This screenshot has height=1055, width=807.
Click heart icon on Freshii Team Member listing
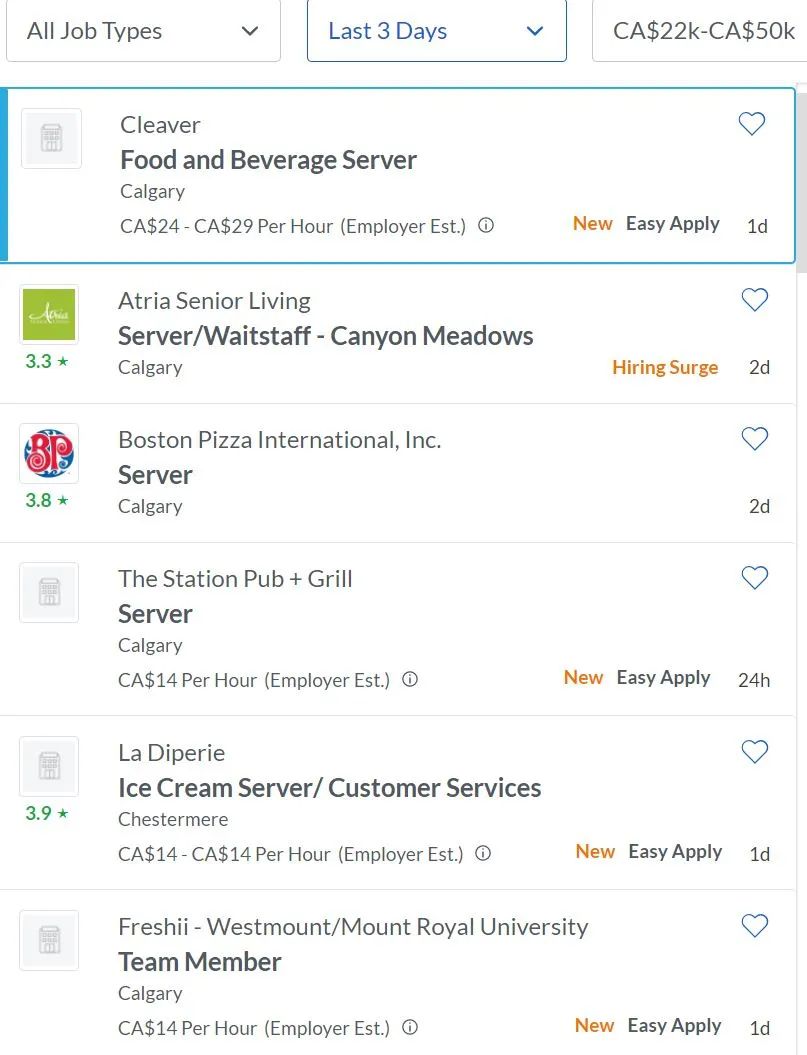coord(754,926)
